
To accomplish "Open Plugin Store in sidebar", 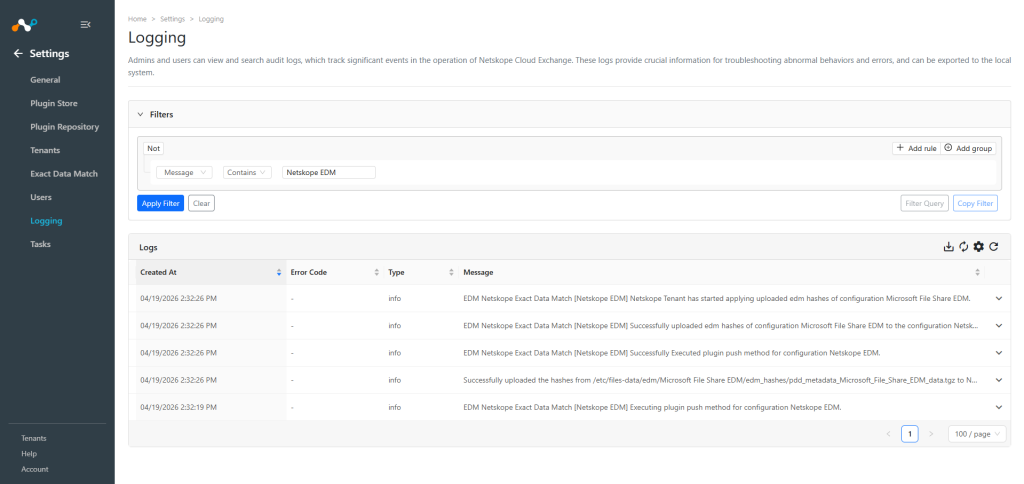I will [x=54, y=103].
